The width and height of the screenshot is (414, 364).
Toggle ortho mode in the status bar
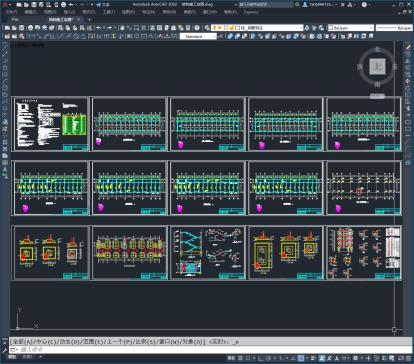(260, 358)
